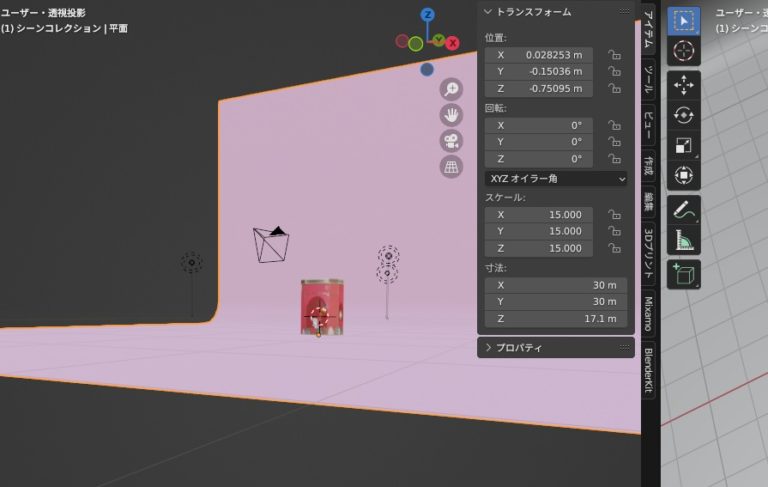Click scale Y field 15.000
Viewport: 768px width, 487px height.
539,231
